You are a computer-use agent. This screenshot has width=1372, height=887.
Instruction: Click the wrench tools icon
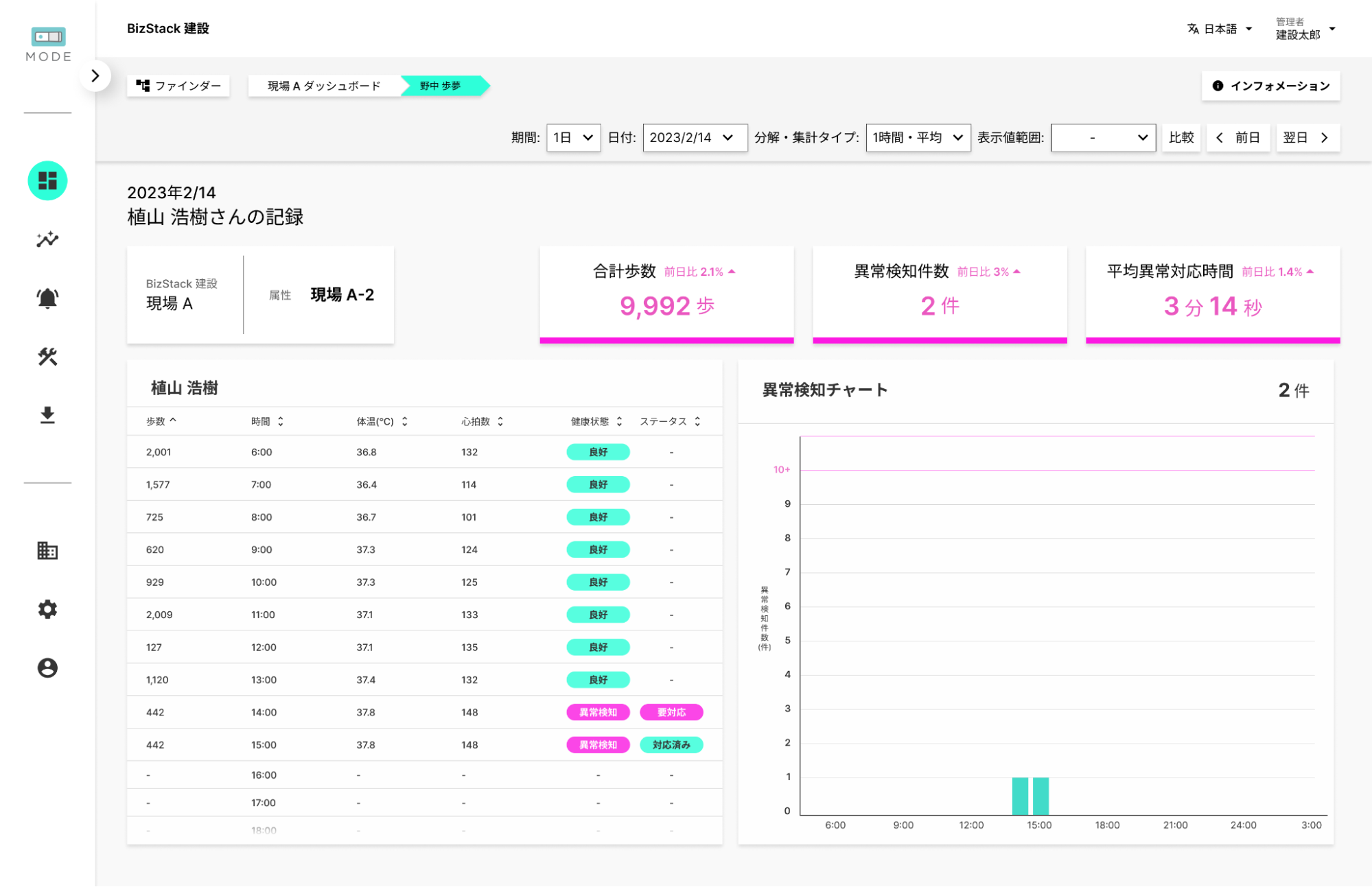click(47, 356)
